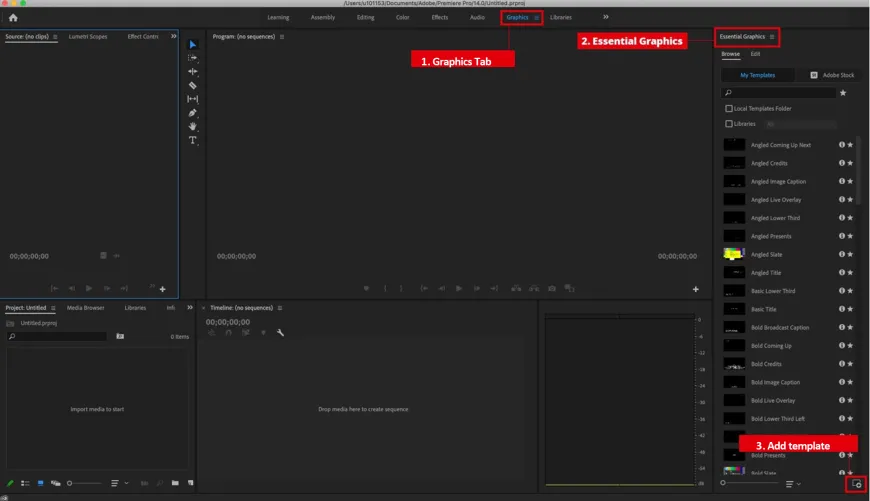Show more workspaces overflow chevron
Viewport: 870px width, 501px height.
coord(606,17)
